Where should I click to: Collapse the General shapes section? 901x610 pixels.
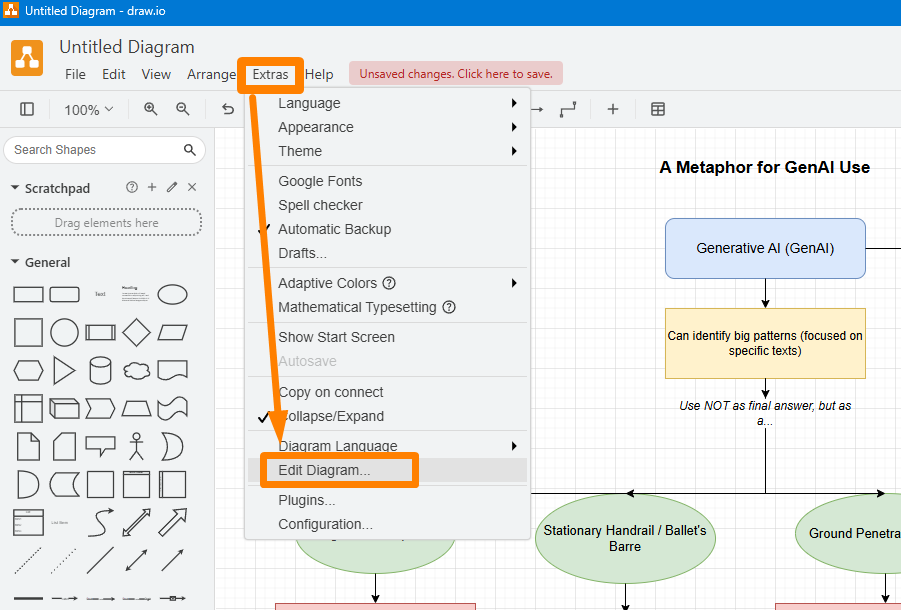tap(16, 262)
